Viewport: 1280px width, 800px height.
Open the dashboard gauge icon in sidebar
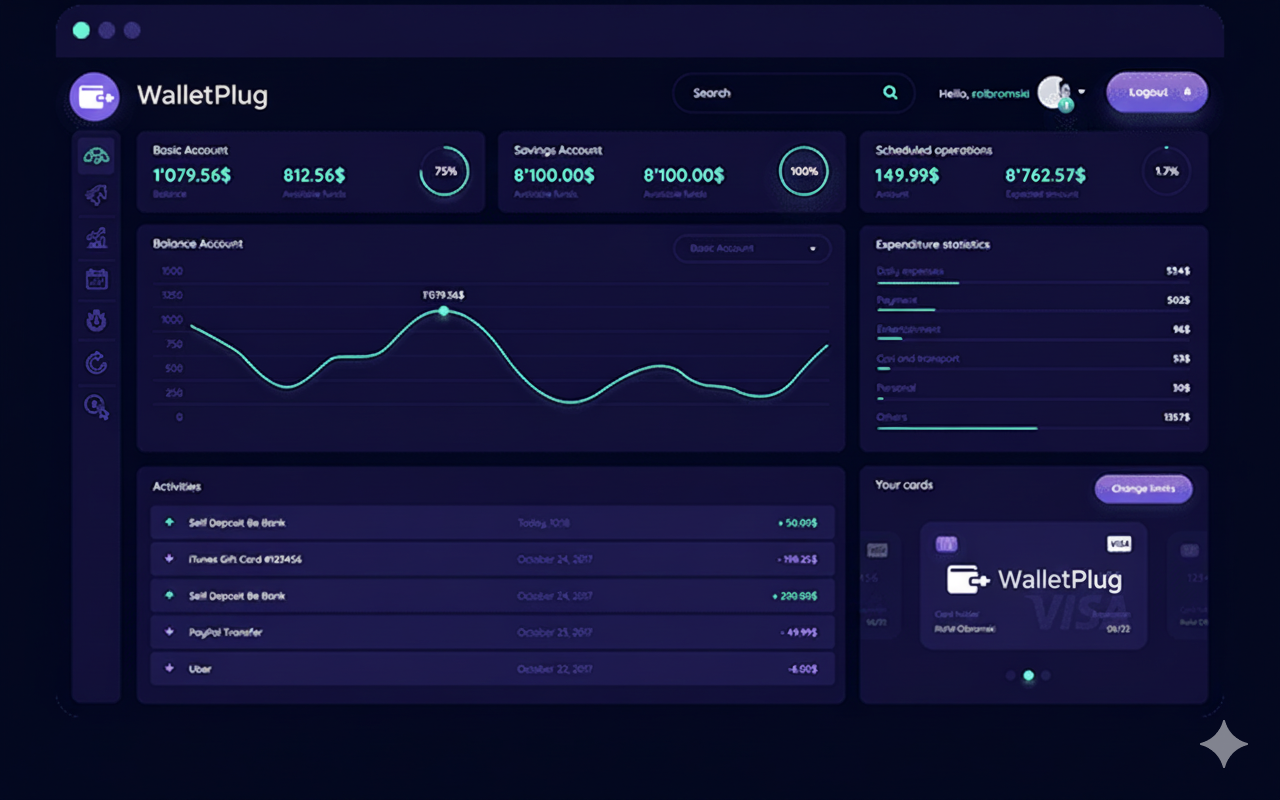96,155
